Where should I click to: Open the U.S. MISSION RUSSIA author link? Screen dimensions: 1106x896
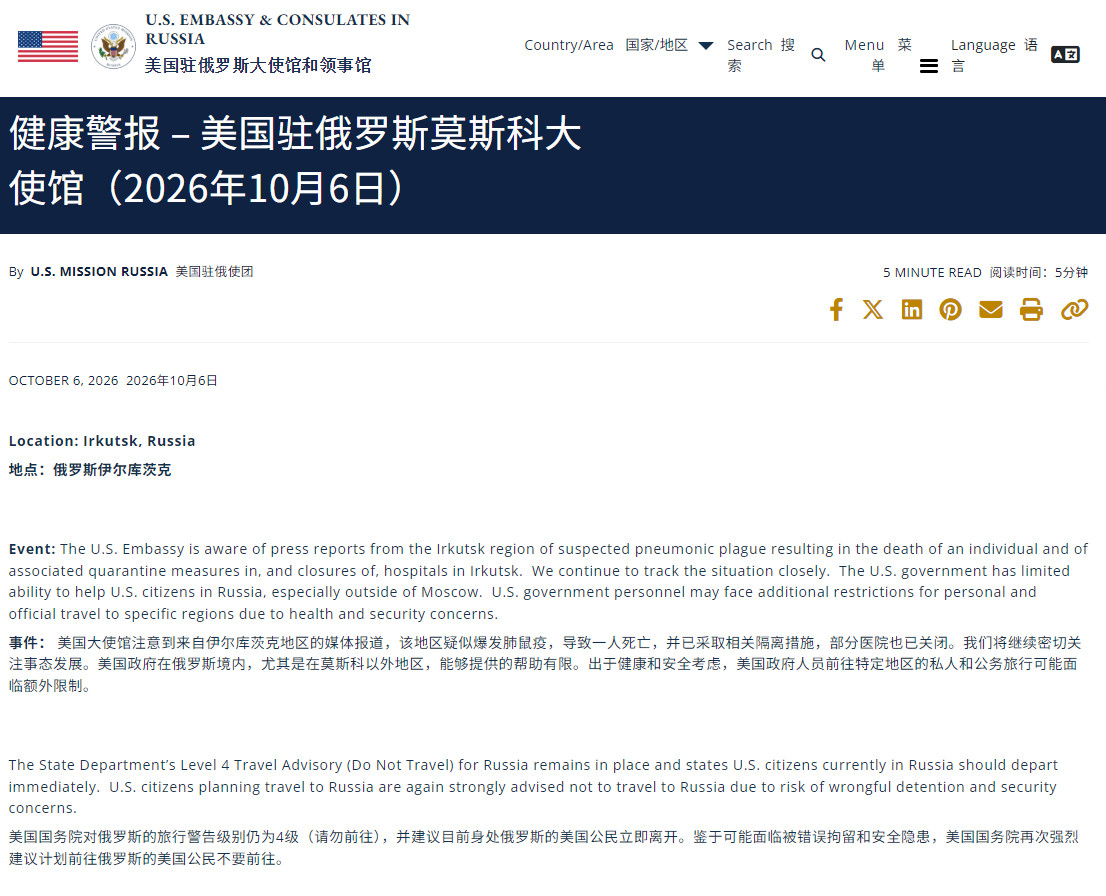click(99, 272)
